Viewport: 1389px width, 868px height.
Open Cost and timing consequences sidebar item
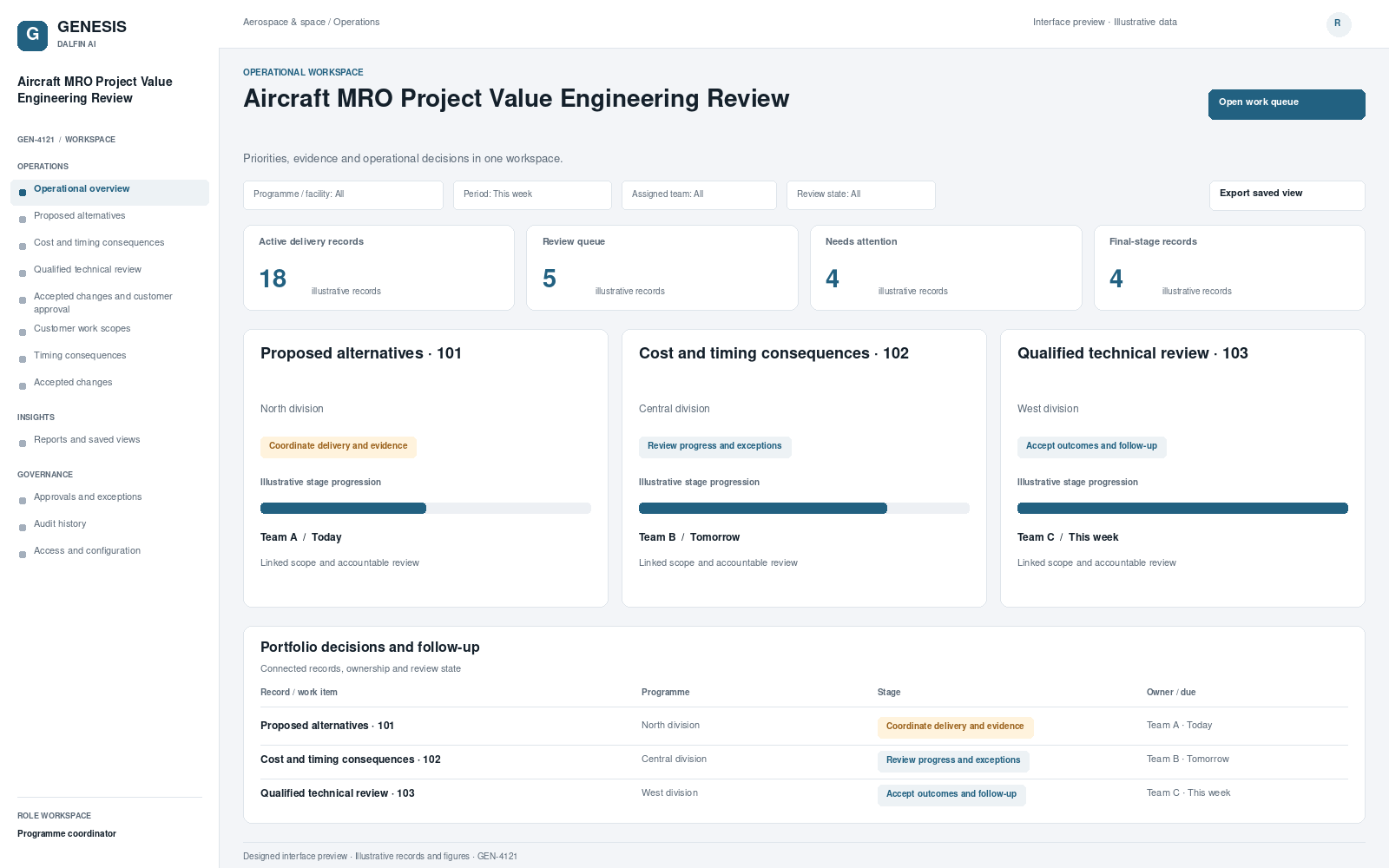coord(99,243)
